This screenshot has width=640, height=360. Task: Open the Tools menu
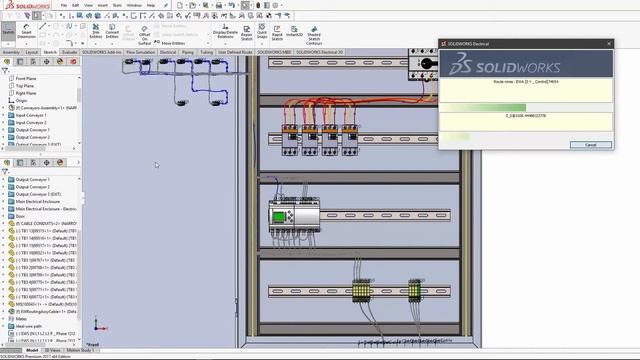point(117,6)
